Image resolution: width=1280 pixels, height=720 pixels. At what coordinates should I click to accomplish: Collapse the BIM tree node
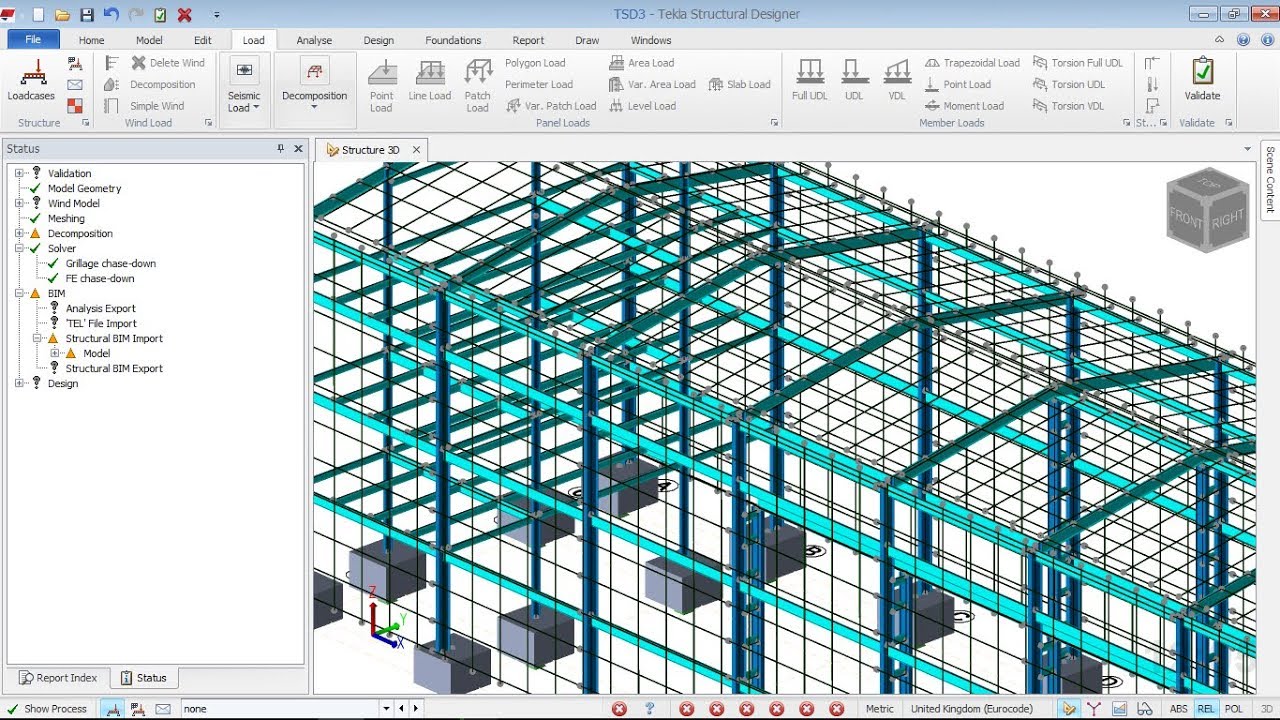(19, 293)
